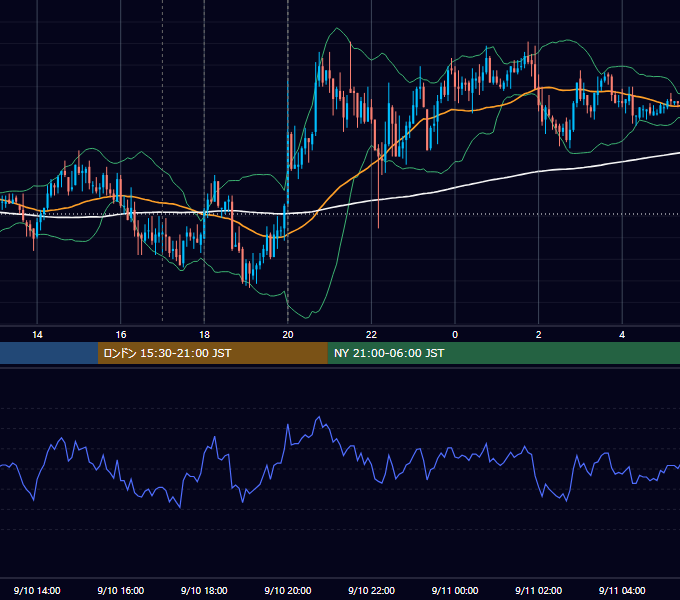Image resolution: width=680 pixels, height=600 pixels.
Task: Click the 9/11 00:00 time label
Action: click(x=455, y=590)
